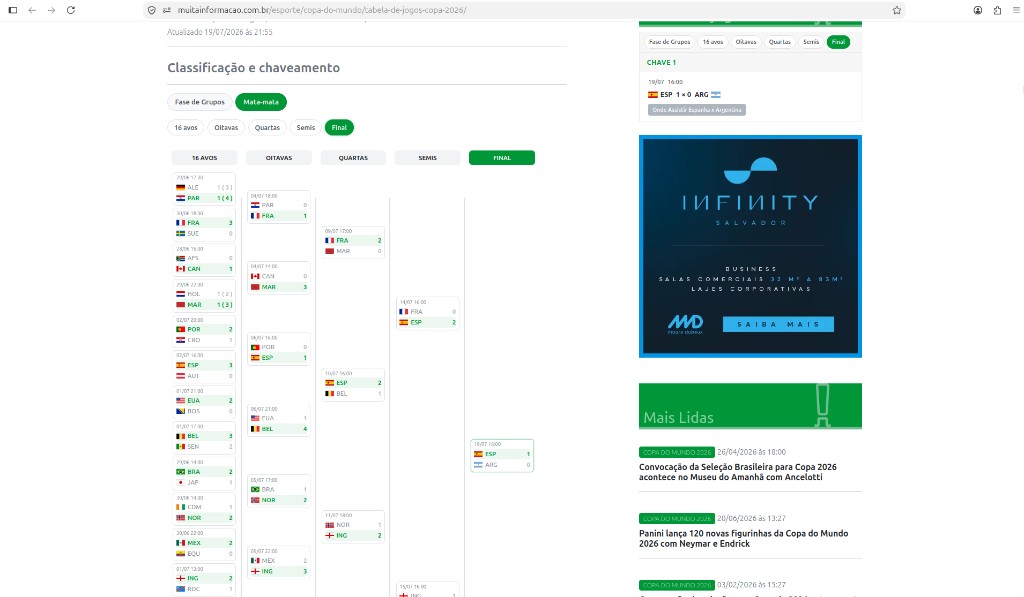1024x597 pixels.
Task: Click the Atualizado 19/07/2026 às 21:55 text
Action: [x=219, y=32]
